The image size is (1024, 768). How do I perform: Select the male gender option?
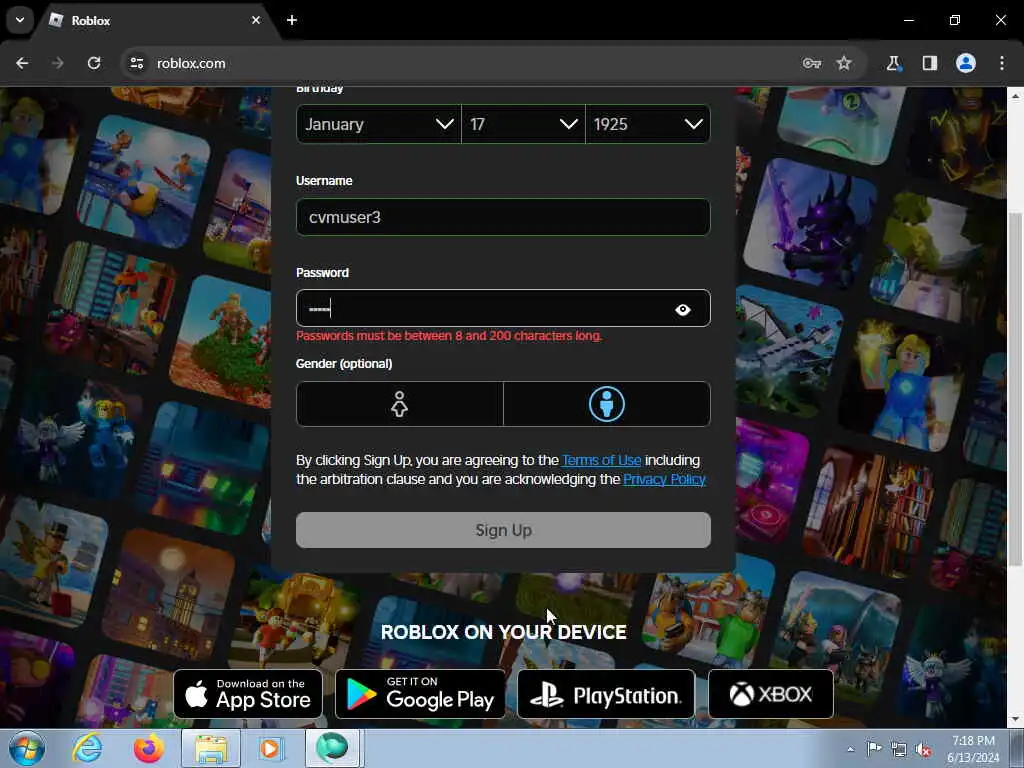tap(607, 404)
